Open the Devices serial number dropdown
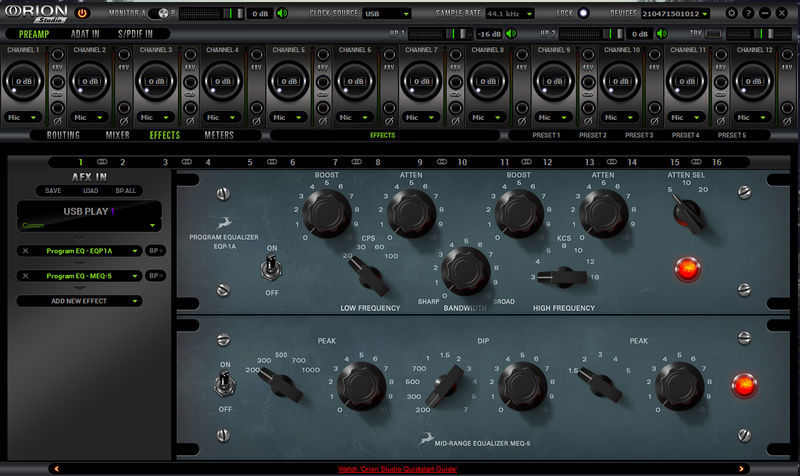 pos(675,14)
